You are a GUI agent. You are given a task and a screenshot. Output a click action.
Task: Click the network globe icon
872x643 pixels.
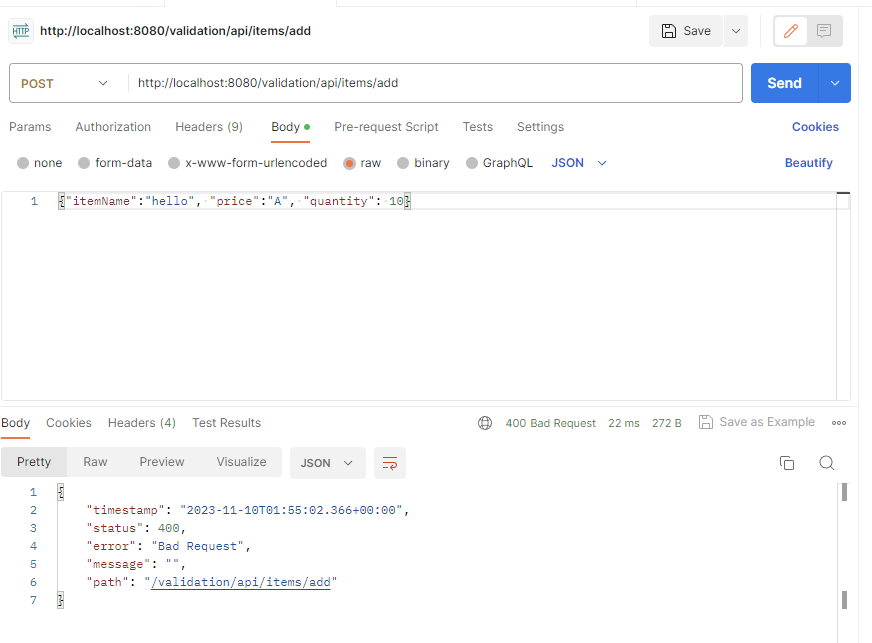pos(485,423)
